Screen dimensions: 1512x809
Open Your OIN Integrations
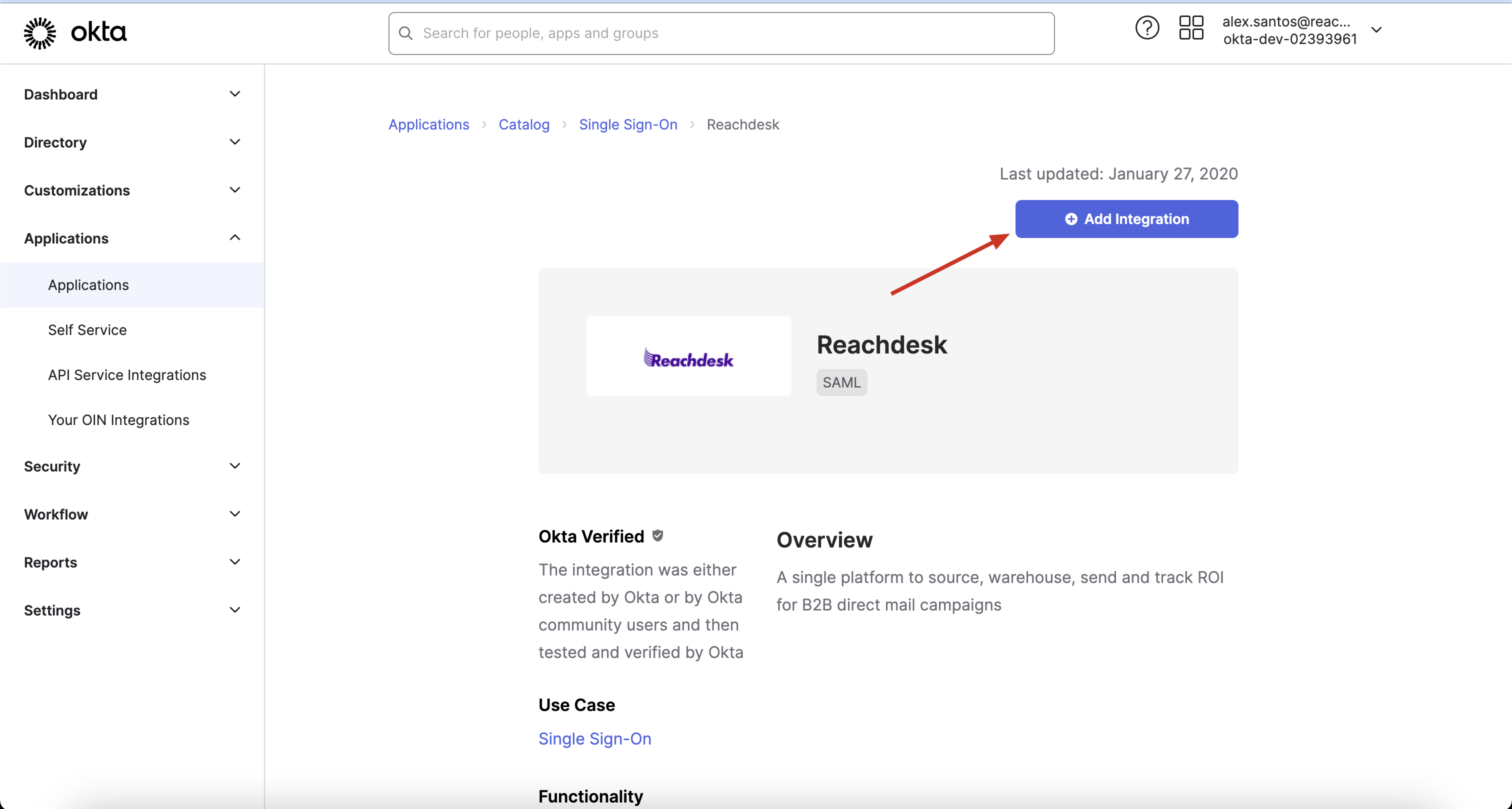click(118, 420)
